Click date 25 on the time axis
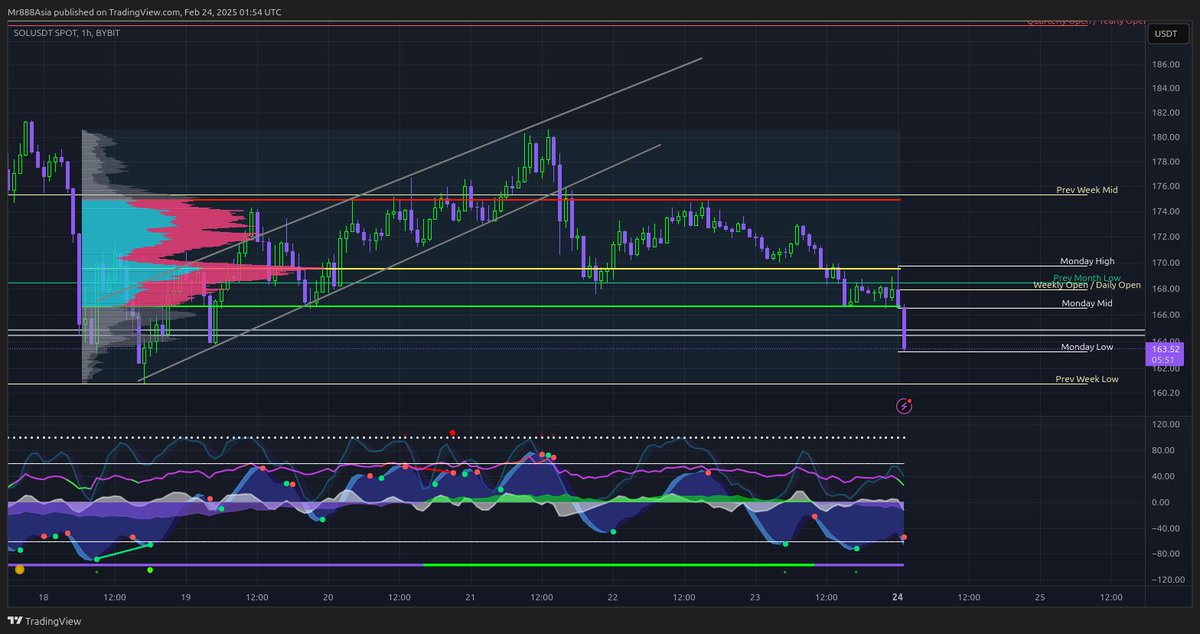This screenshot has width=1200, height=634. click(x=1040, y=597)
